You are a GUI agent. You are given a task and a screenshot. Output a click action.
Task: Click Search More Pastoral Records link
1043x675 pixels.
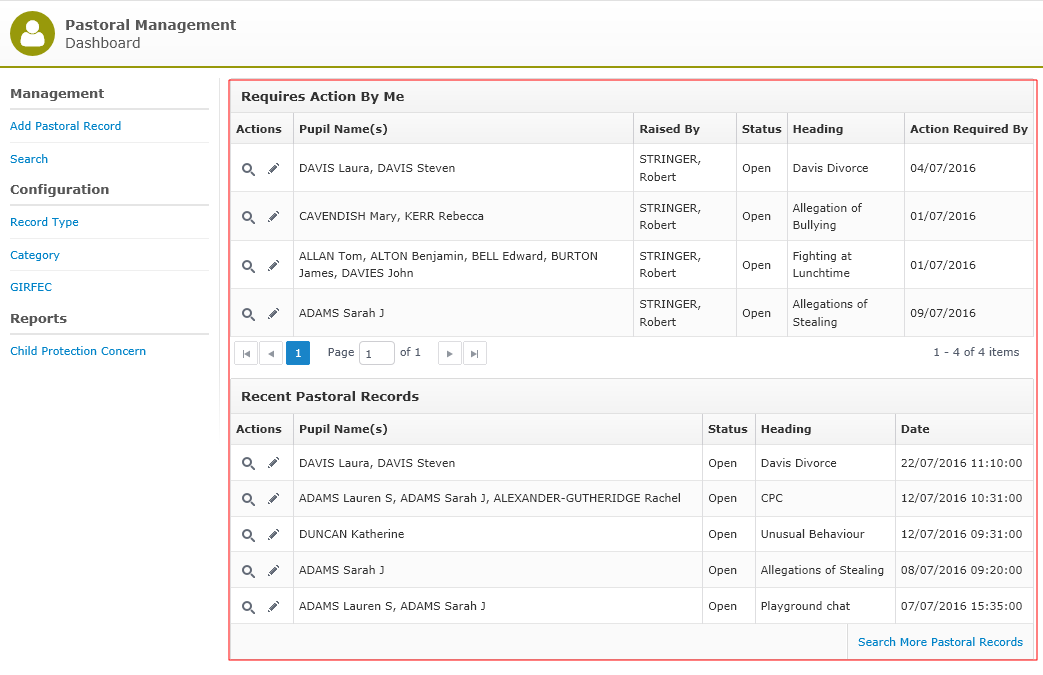(x=940, y=642)
